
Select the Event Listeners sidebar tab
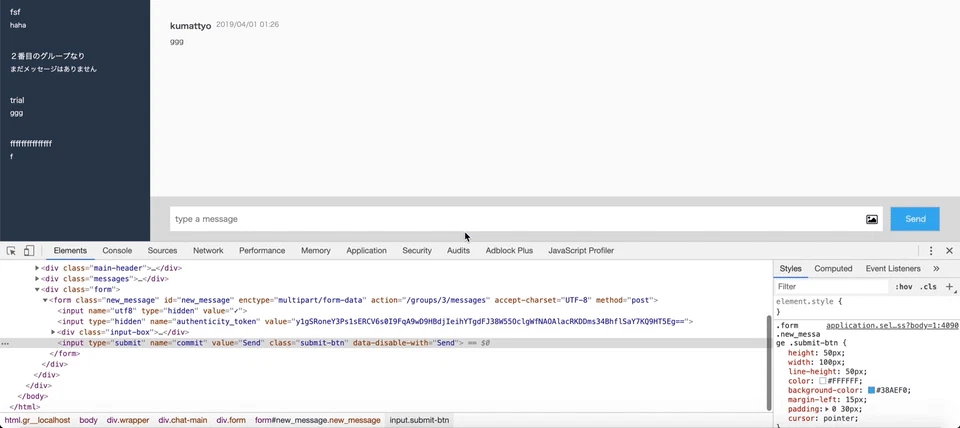pos(893,268)
